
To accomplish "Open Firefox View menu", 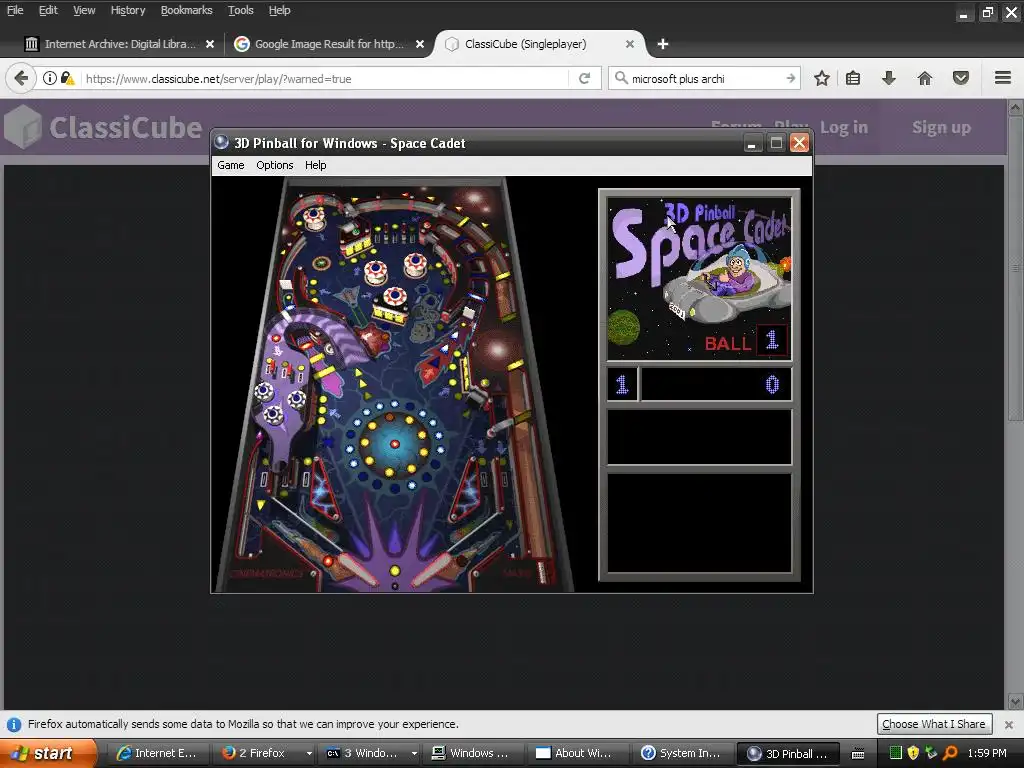I will click(x=84, y=10).
